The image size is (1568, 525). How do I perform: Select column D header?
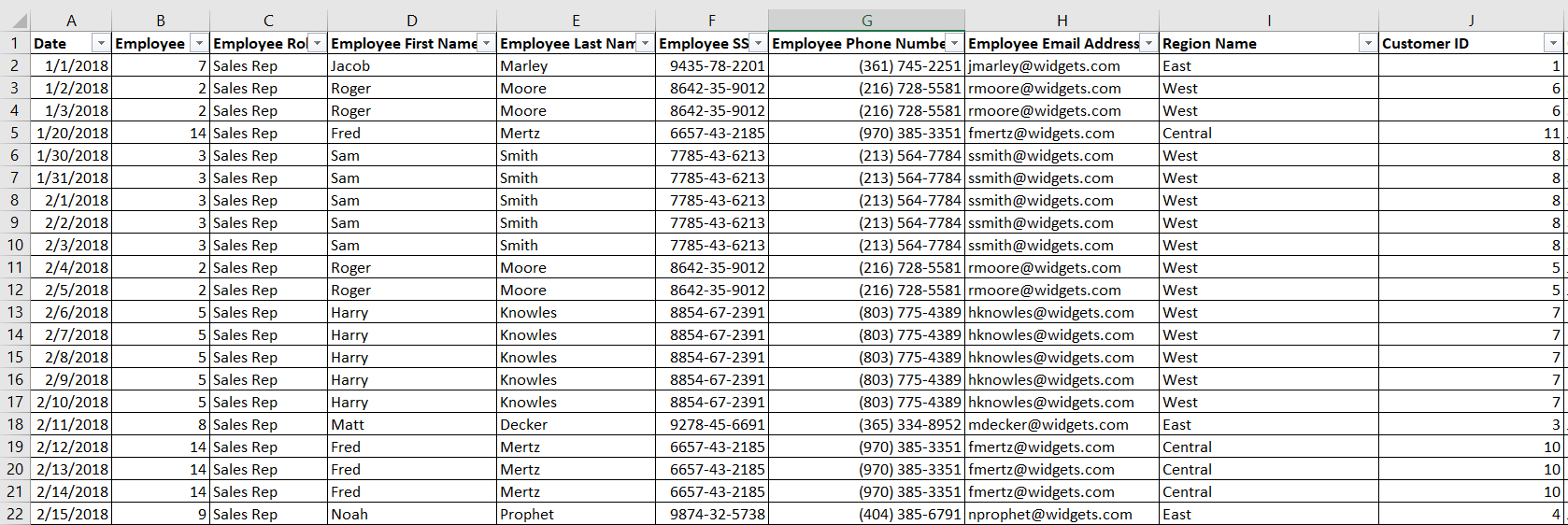(x=412, y=21)
